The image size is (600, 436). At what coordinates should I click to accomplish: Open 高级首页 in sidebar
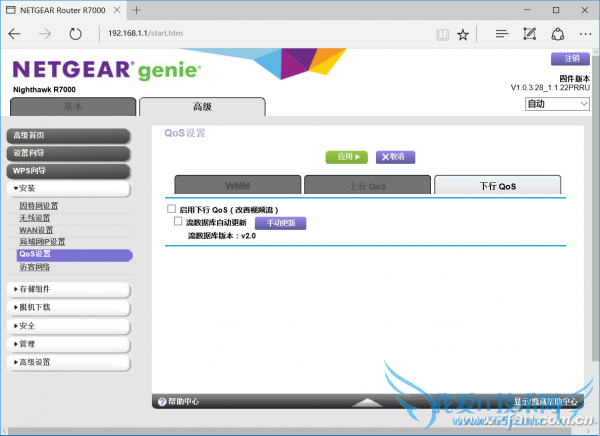68,136
